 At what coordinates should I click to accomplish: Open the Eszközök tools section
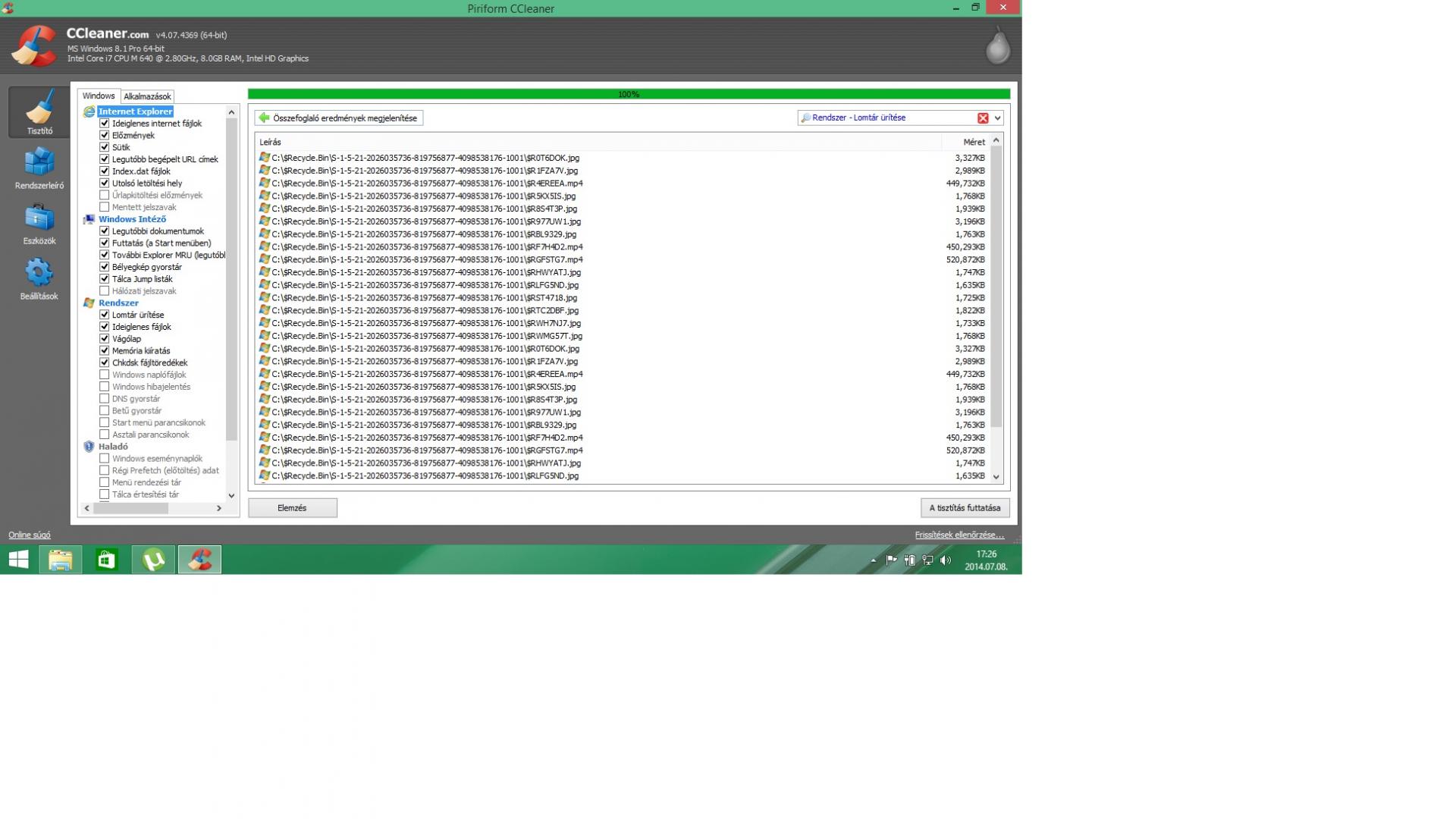[x=39, y=224]
